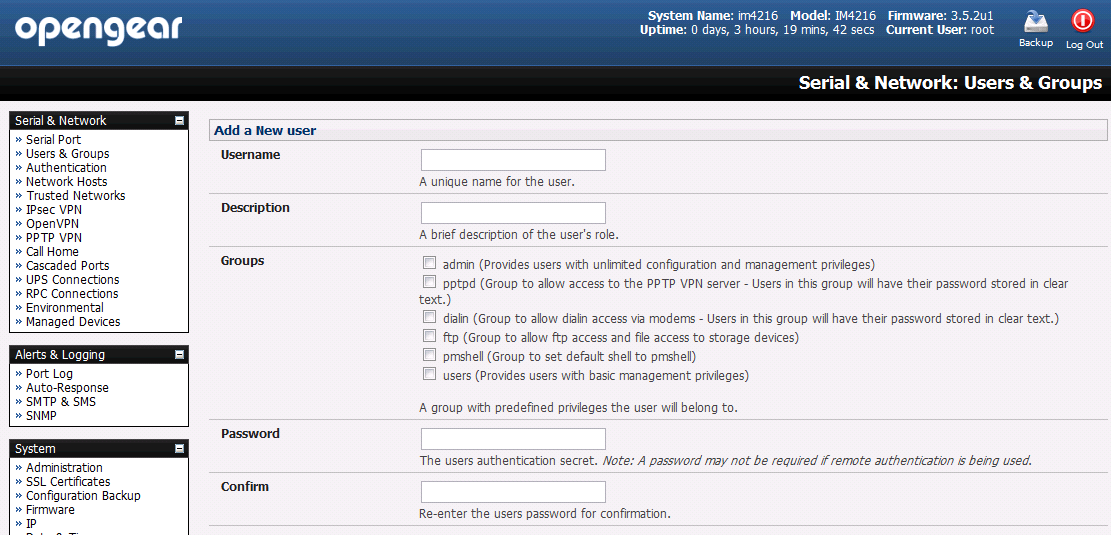
Task: Go to the Authentication page
Action: (66, 168)
